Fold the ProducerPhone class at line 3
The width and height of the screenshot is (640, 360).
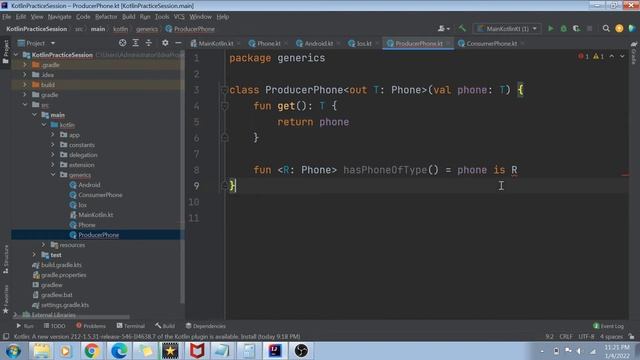(x=224, y=90)
